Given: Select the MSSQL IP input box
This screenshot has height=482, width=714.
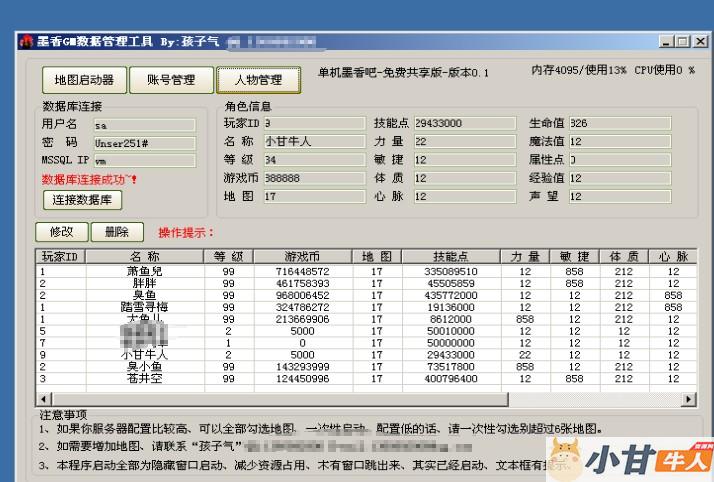Looking at the screenshot, I should tap(144, 159).
